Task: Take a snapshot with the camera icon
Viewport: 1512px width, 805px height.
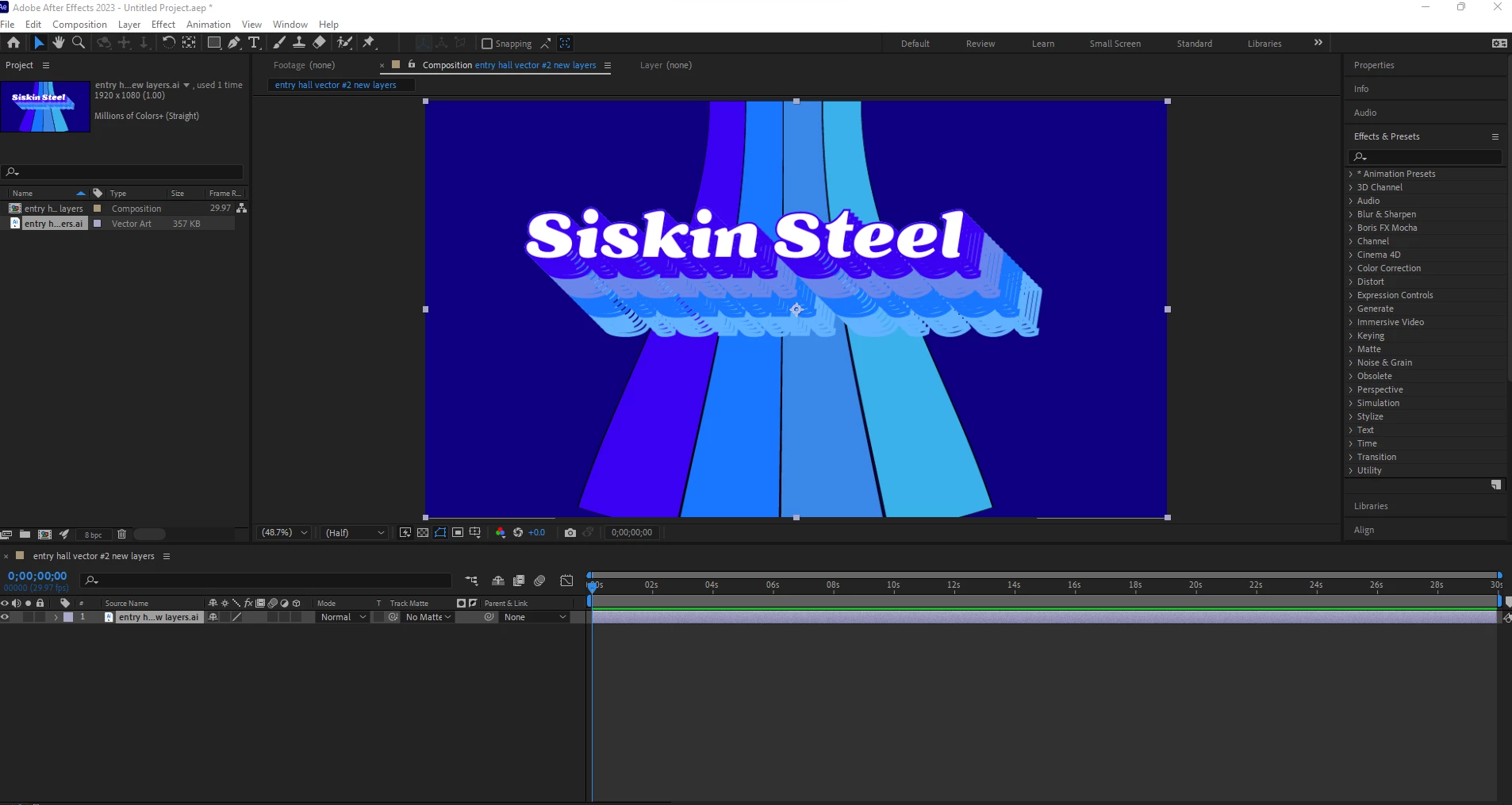Action: (570, 533)
